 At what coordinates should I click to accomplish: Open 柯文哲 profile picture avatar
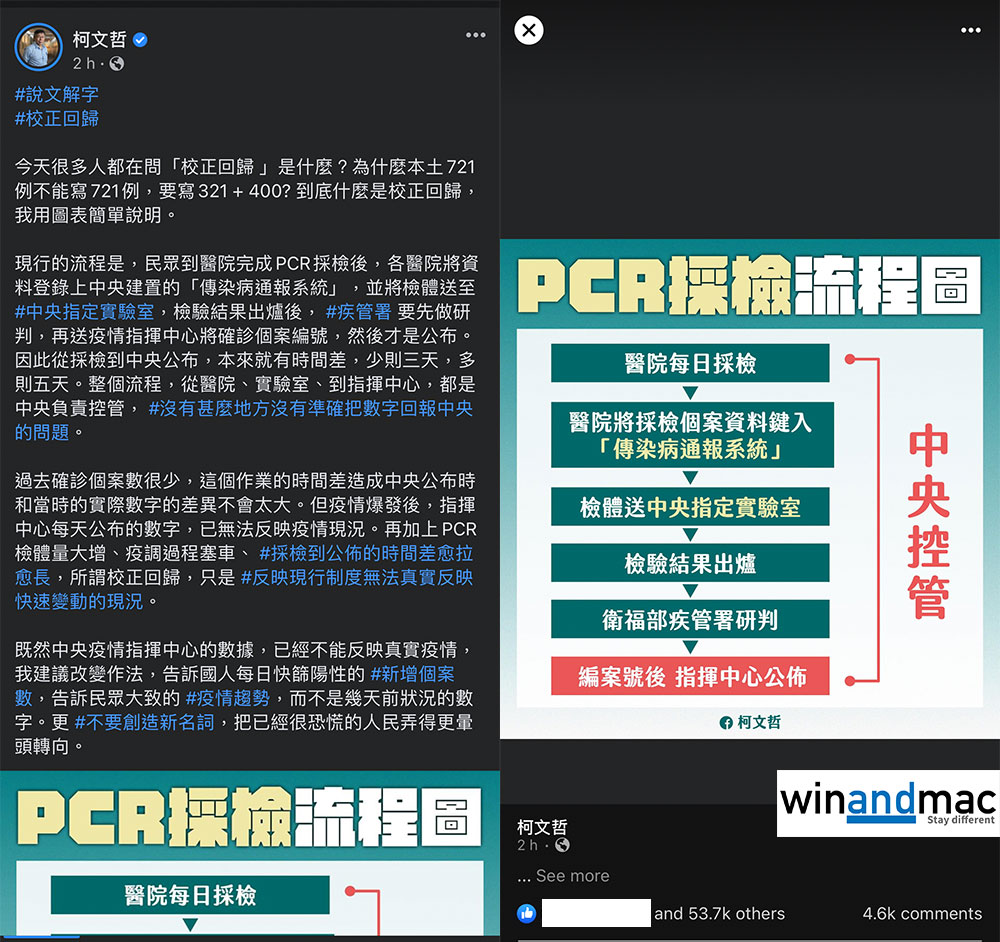point(39,46)
